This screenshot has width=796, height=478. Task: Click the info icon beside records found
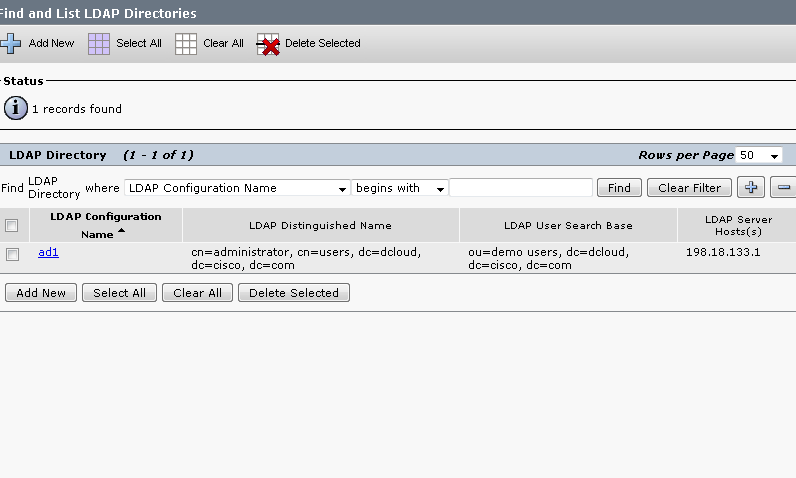coord(16,108)
